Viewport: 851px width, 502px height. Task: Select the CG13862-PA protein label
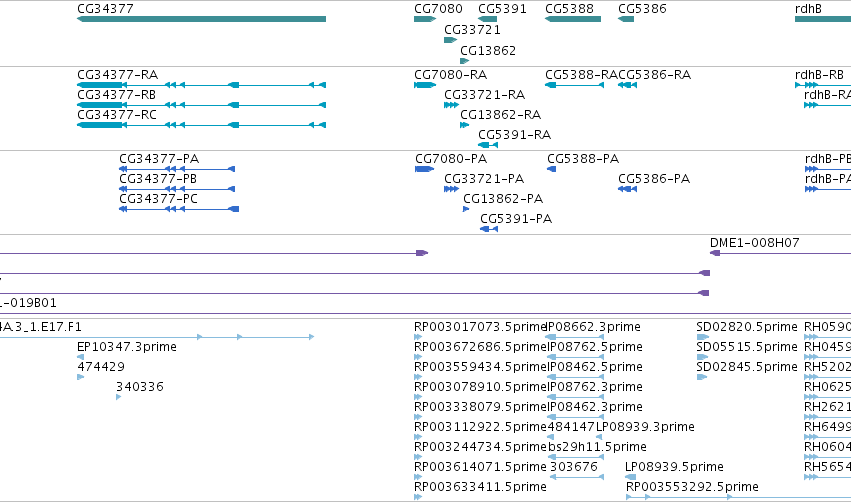(503, 199)
